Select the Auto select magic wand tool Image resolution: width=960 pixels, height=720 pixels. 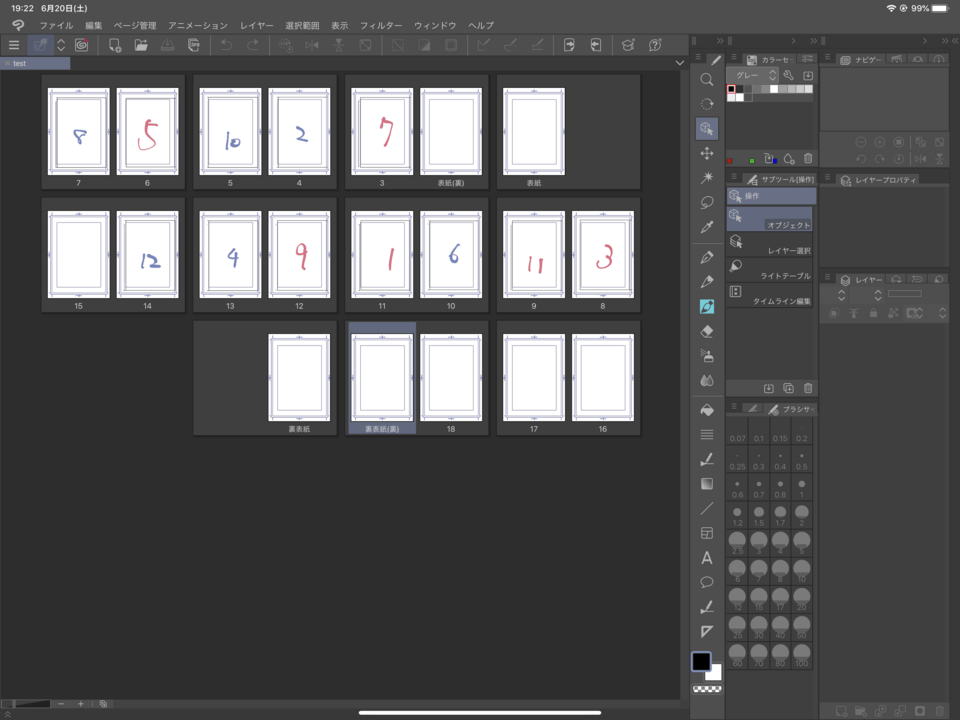[707, 178]
